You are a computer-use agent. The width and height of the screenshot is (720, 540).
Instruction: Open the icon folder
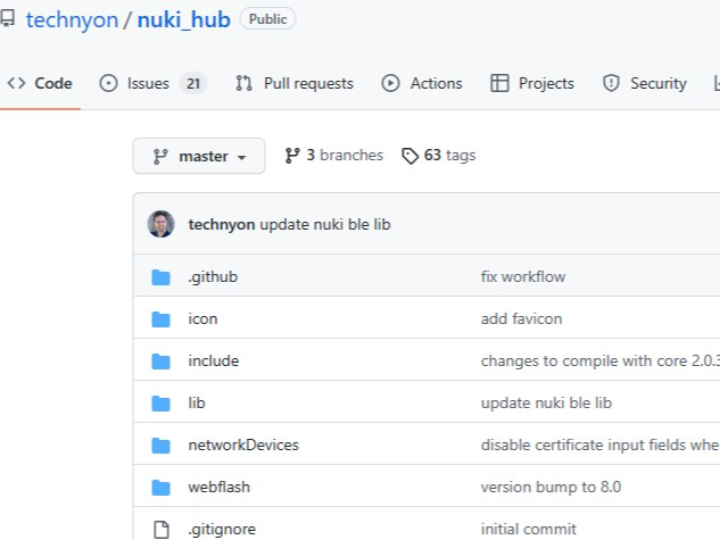coord(202,319)
